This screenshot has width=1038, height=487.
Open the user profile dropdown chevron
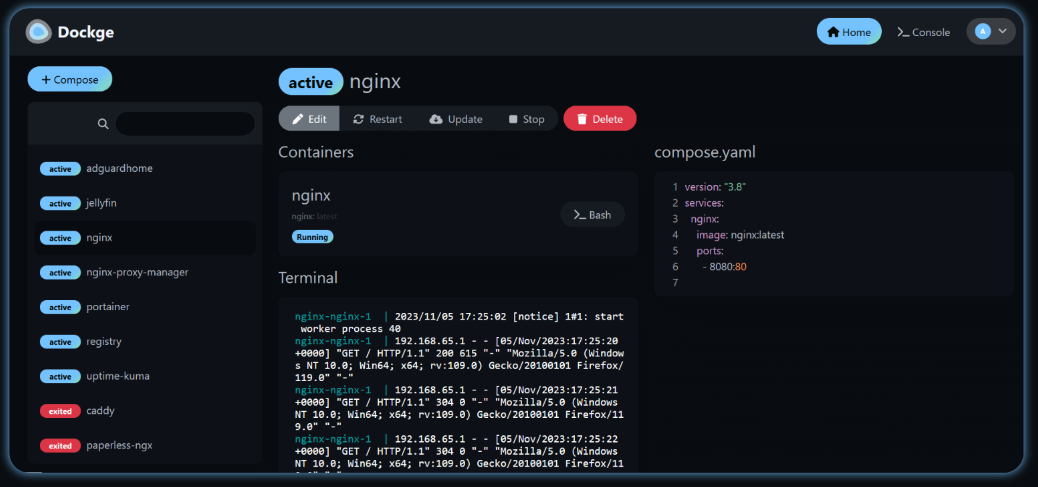[1002, 31]
